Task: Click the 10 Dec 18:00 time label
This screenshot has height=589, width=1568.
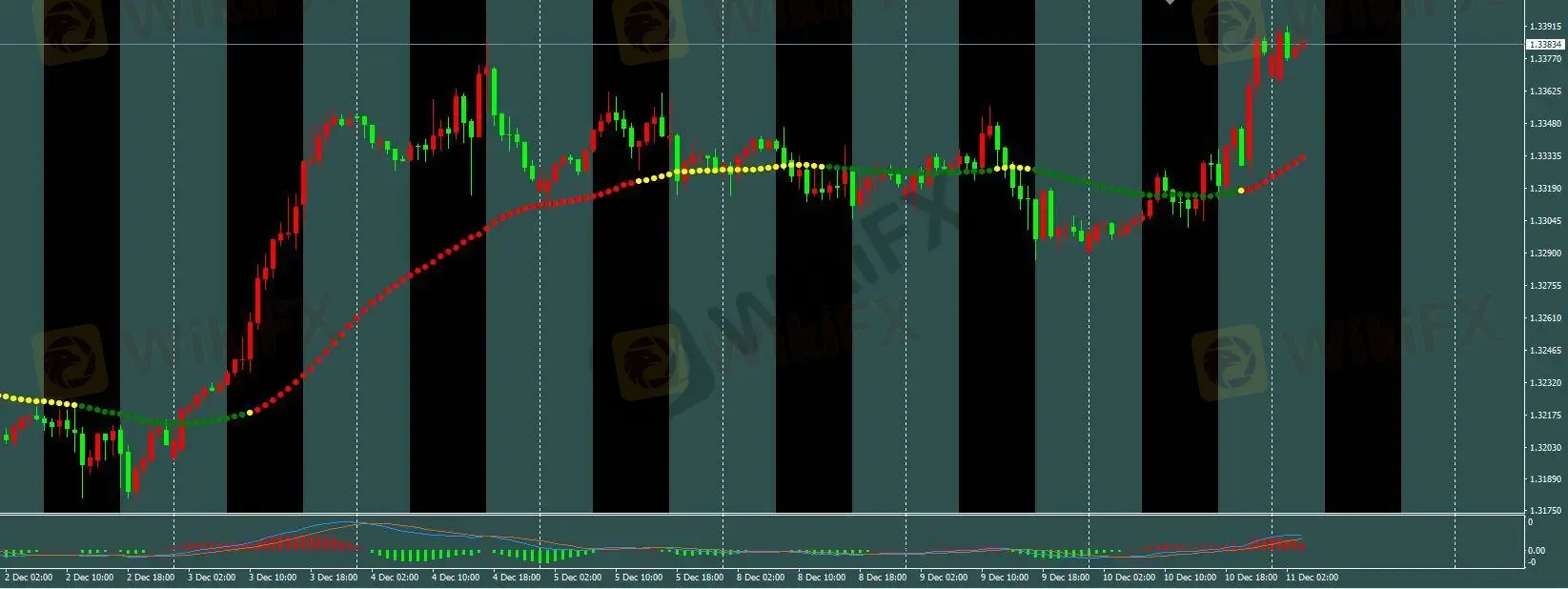Action: 1252,578
